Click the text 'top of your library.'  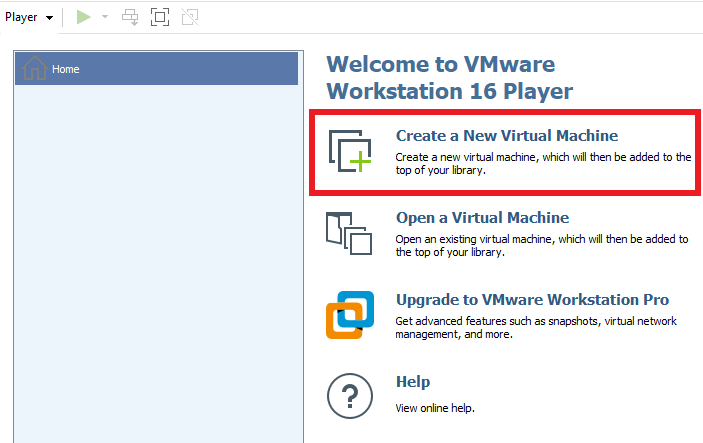(440, 170)
